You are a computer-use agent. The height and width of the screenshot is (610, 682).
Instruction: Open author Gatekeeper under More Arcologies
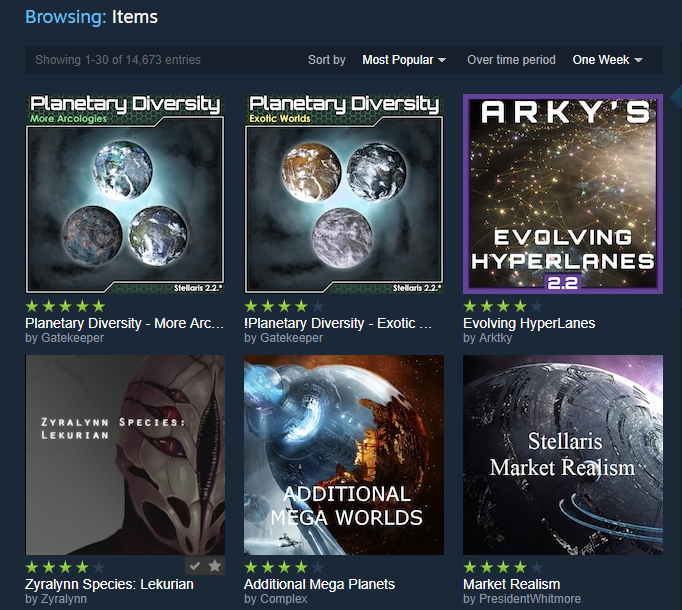tap(72, 338)
